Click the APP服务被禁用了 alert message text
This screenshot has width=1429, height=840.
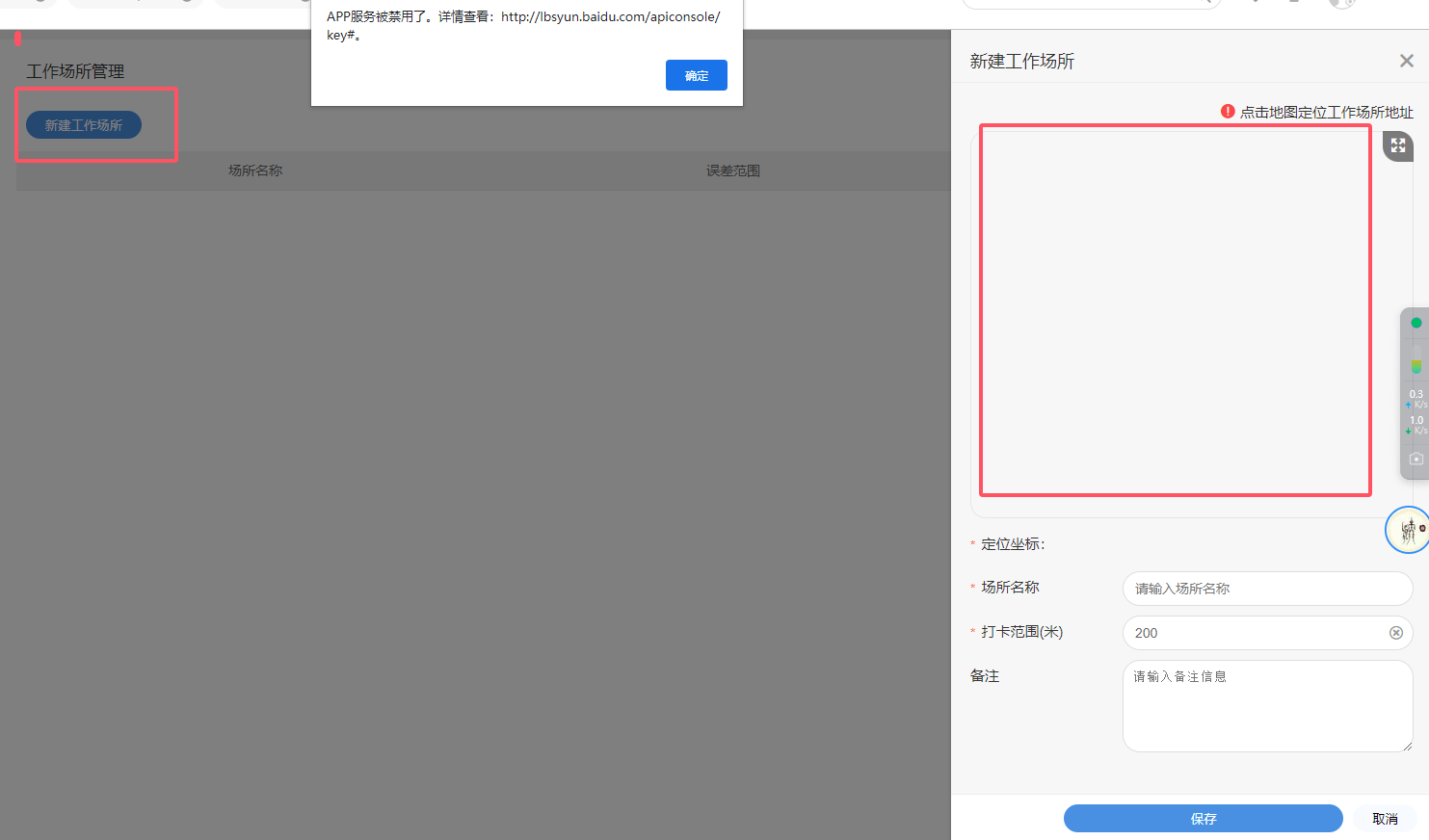click(x=523, y=26)
